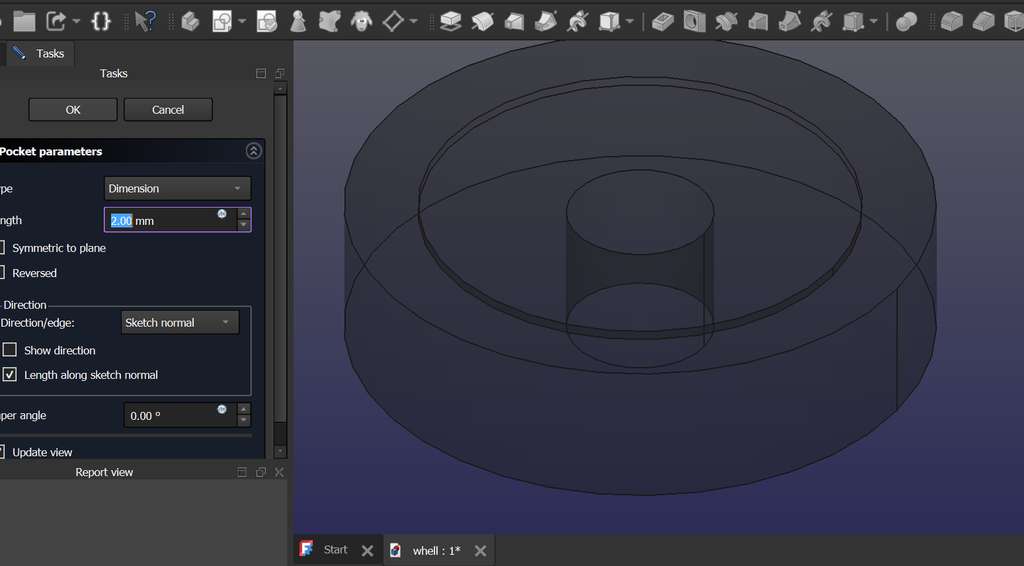This screenshot has width=1024, height=566.
Task: Select the Groove tool
Action: pos(726,22)
